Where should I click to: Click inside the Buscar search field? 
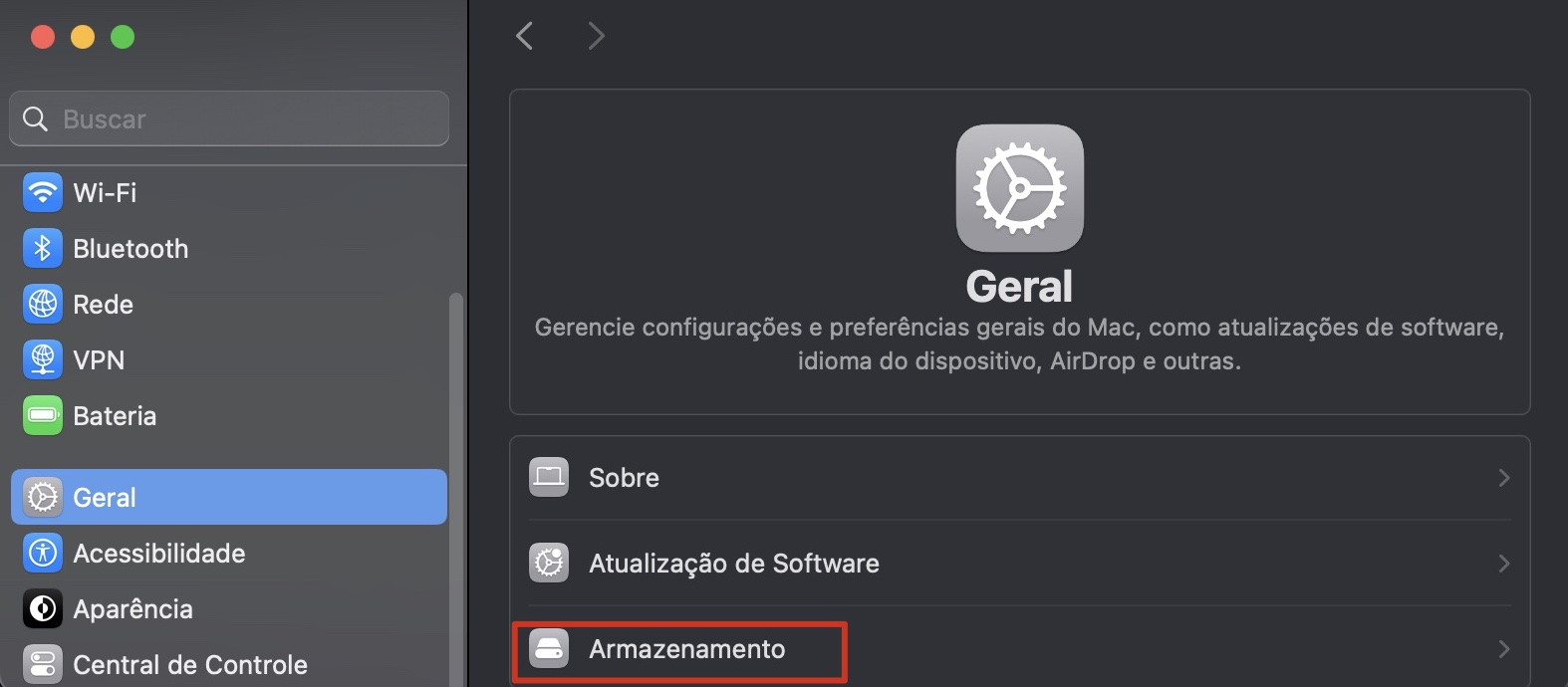pos(228,118)
